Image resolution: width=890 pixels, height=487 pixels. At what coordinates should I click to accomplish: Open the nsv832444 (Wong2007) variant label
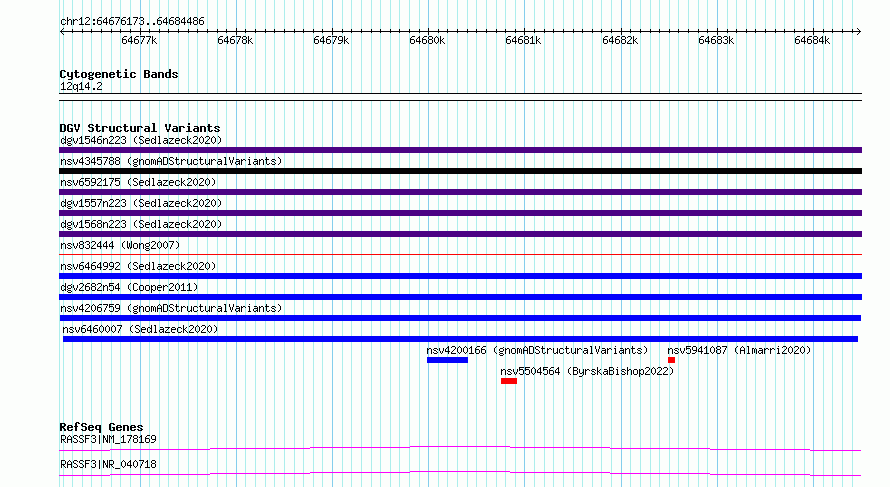pyautogui.click(x=120, y=245)
